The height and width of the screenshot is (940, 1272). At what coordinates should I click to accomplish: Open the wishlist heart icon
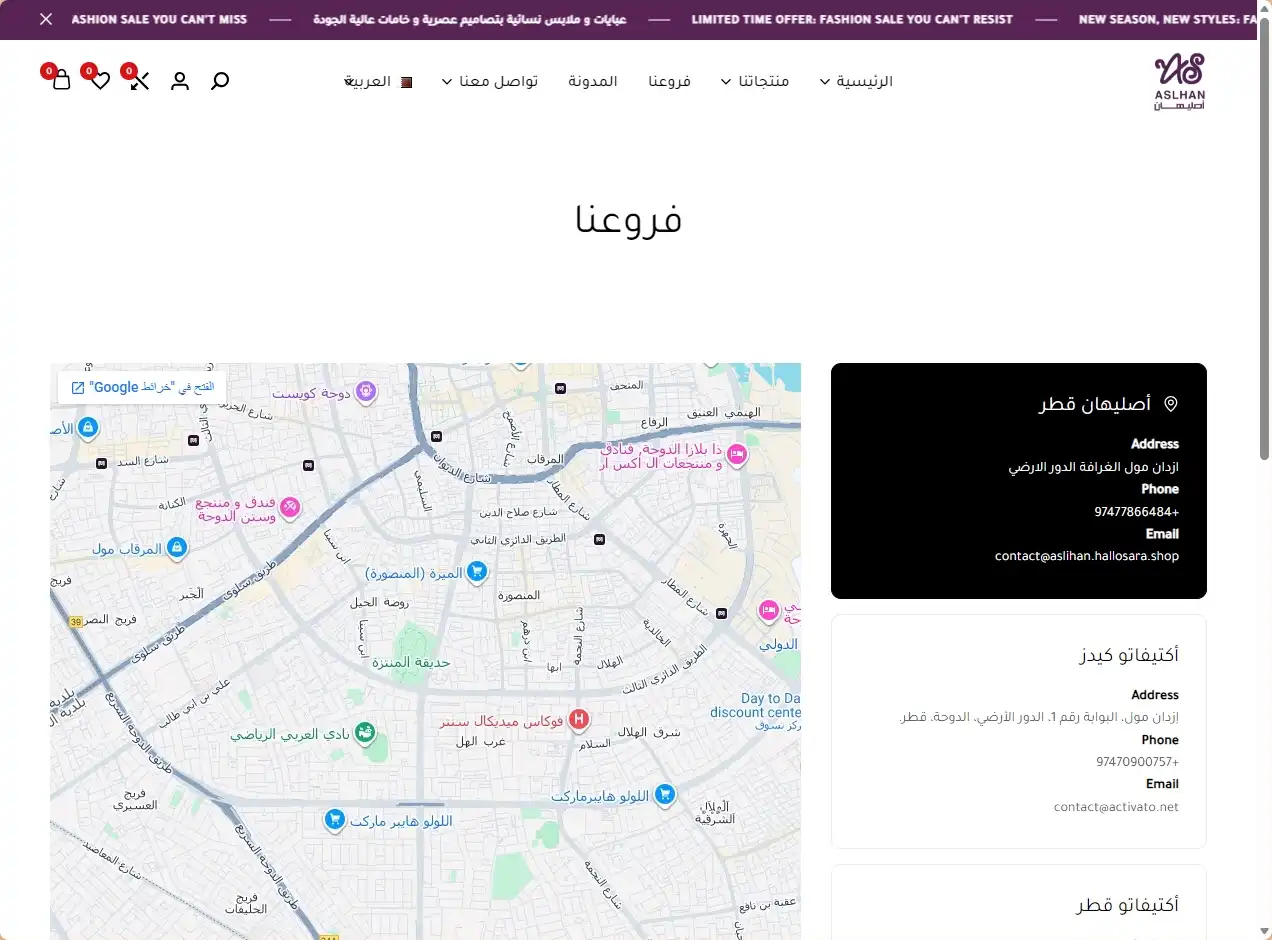[x=100, y=80]
